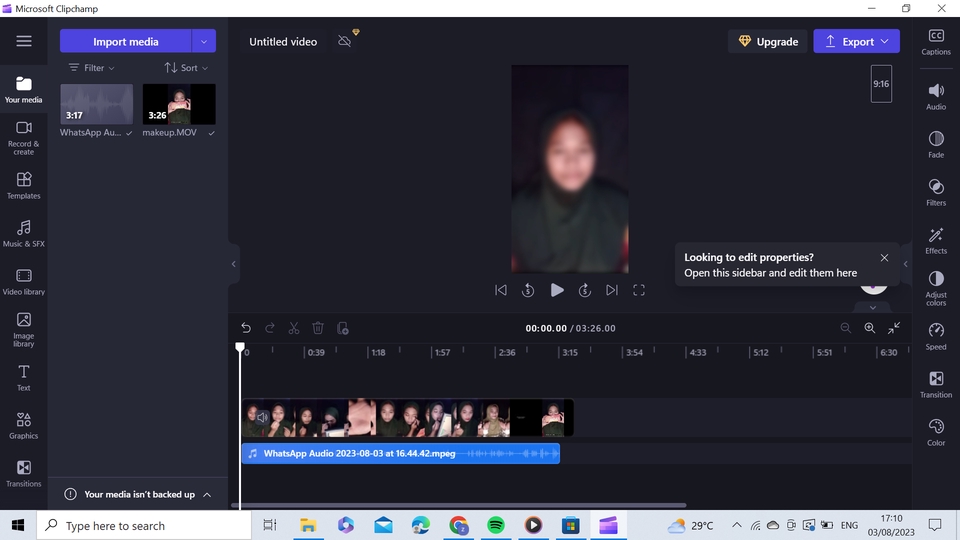Open the Music & SFX panel

tap(24, 233)
